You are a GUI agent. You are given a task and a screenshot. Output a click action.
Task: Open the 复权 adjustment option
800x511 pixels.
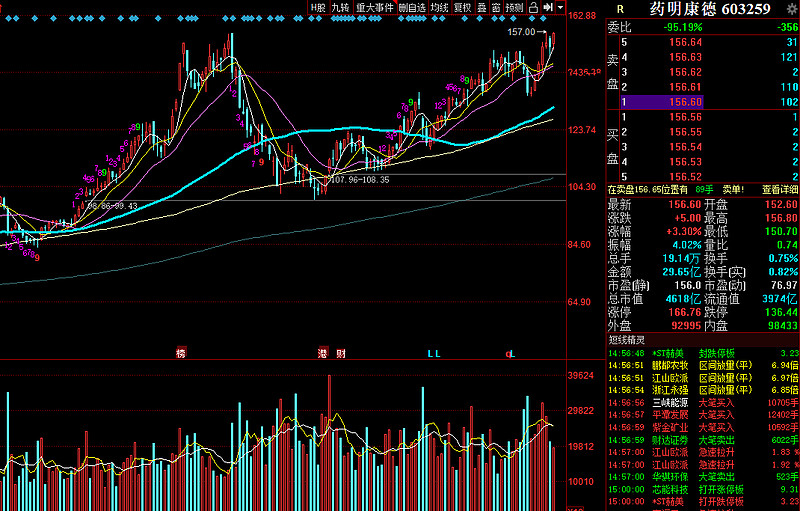pos(463,7)
